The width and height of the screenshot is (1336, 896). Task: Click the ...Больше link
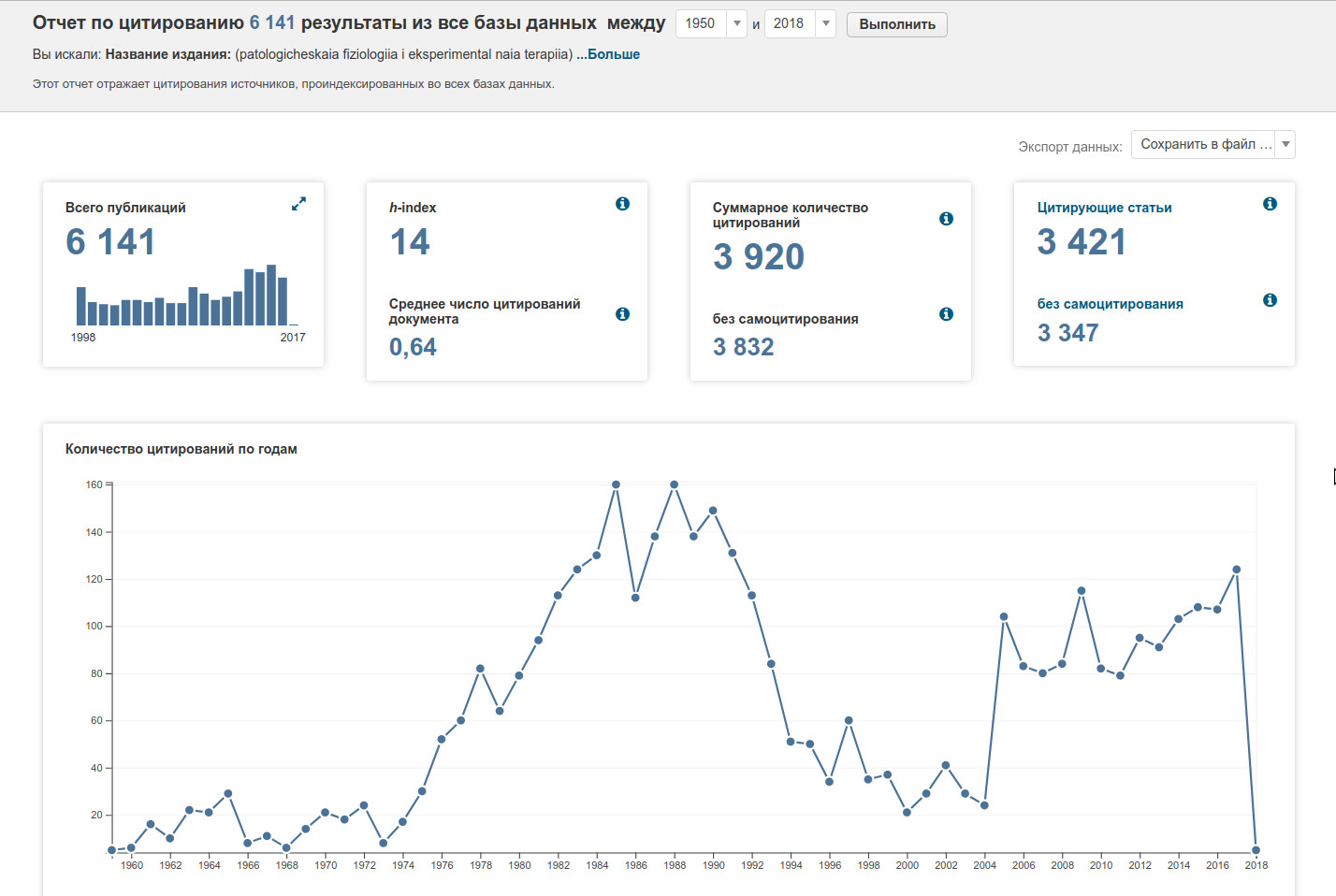point(608,54)
